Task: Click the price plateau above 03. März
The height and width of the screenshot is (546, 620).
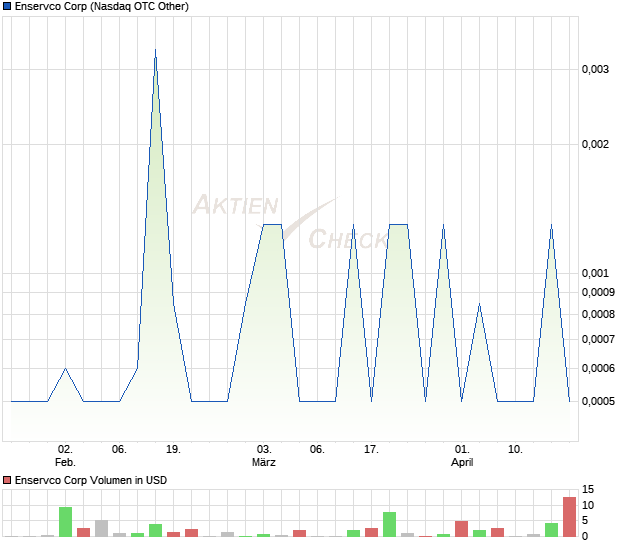Action: [x=272, y=225]
